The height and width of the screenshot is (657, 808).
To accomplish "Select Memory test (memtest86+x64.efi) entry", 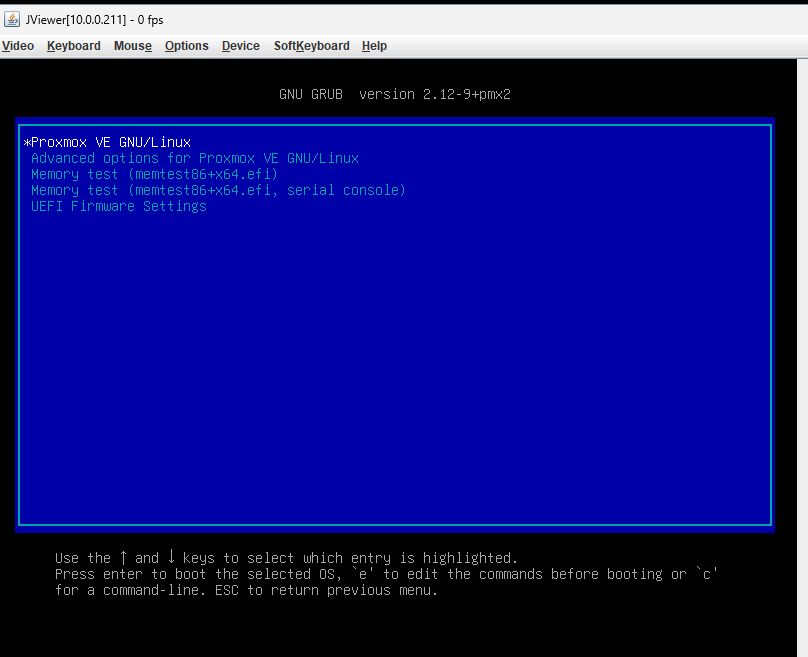I will click(x=155, y=174).
